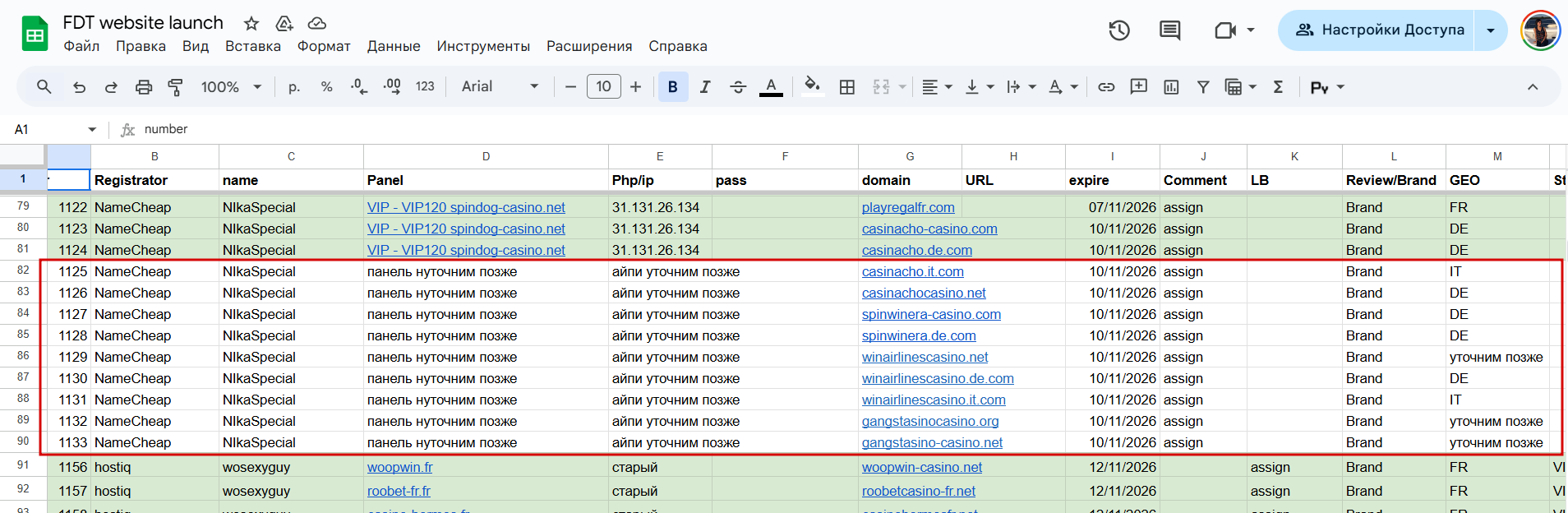Open the casinachocasino.net link

pyautogui.click(x=924, y=293)
